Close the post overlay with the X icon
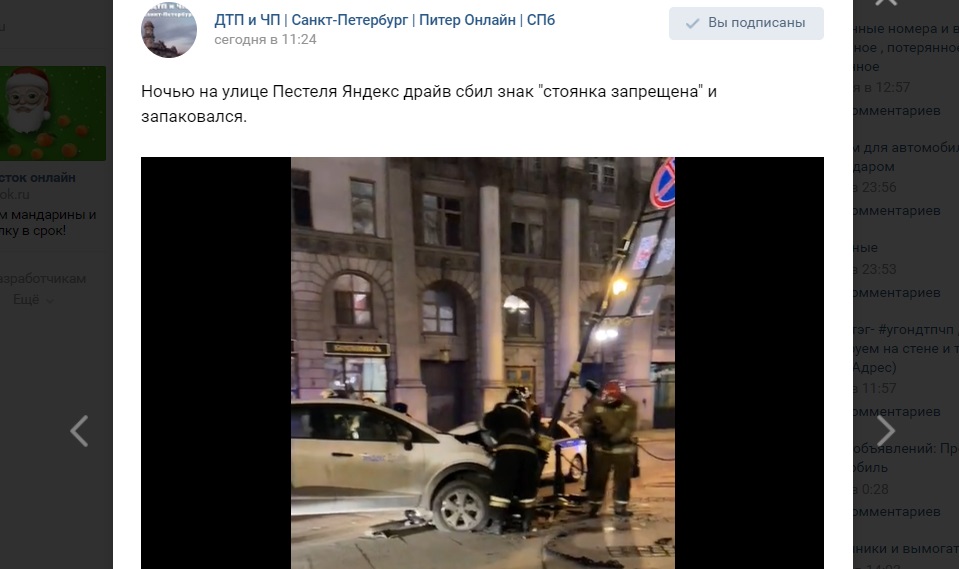 [886, 2]
